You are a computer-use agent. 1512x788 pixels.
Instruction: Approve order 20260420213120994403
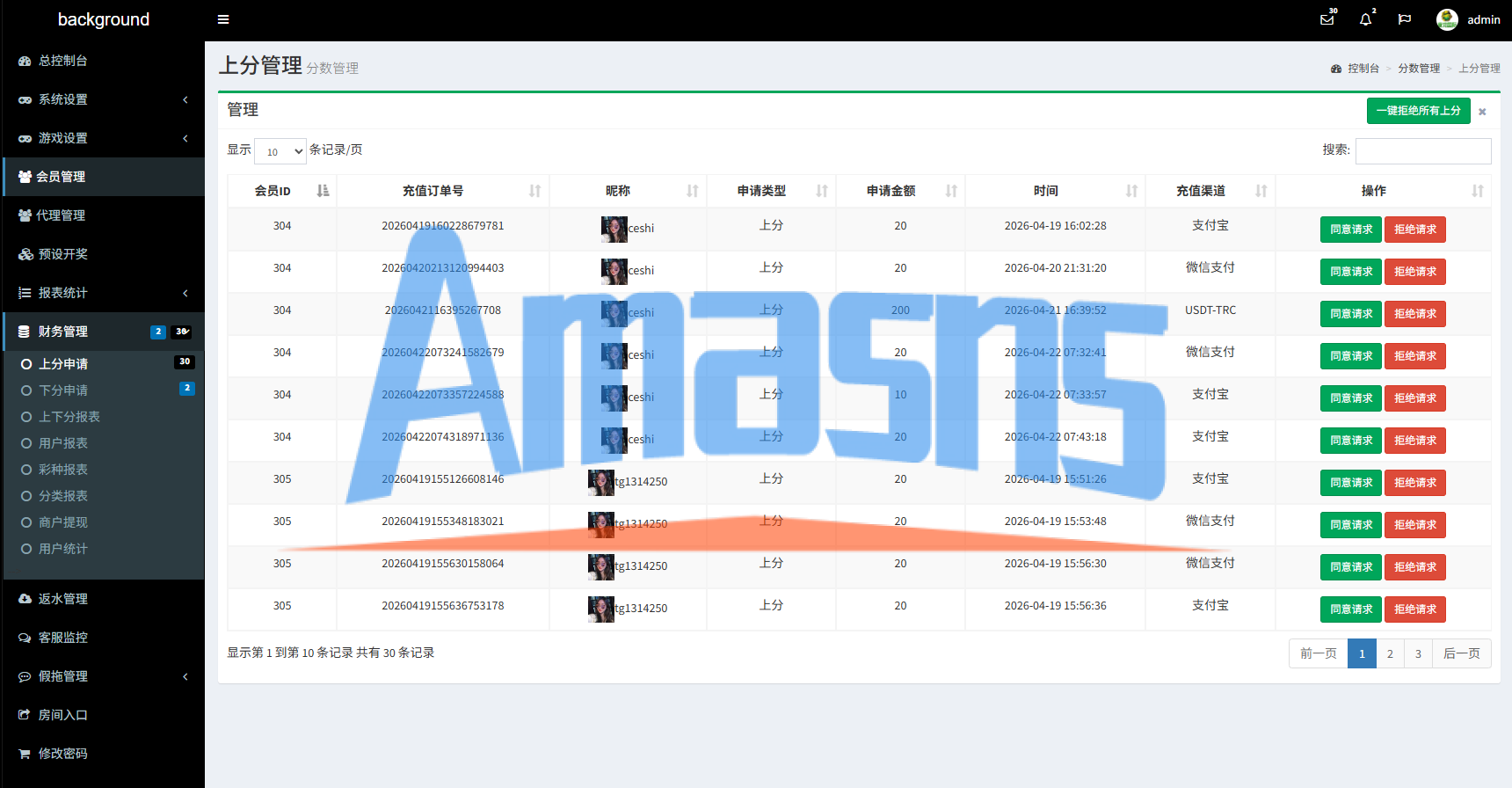tap(1351, 272)
